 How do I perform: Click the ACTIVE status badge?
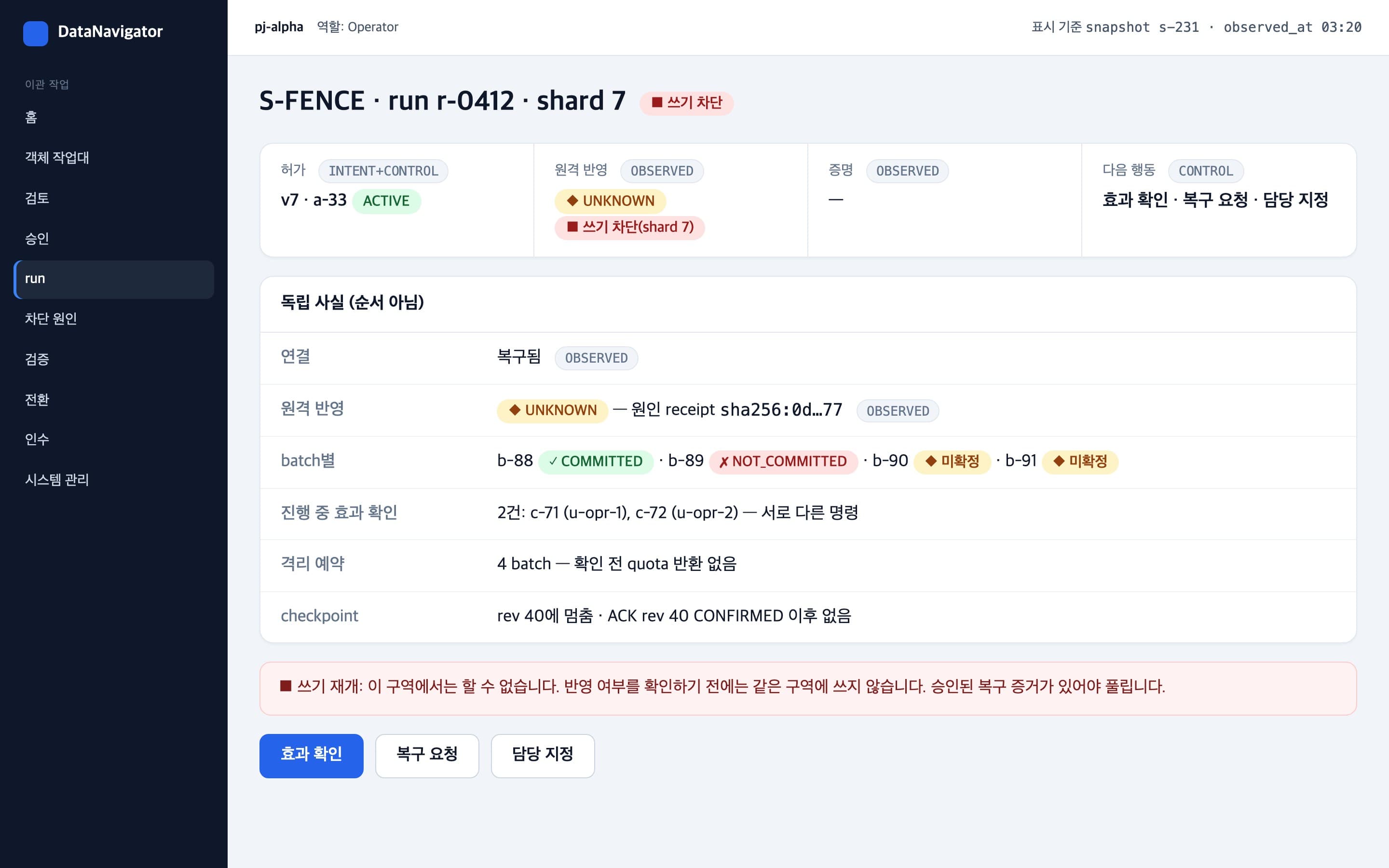(x=386, y=201)
